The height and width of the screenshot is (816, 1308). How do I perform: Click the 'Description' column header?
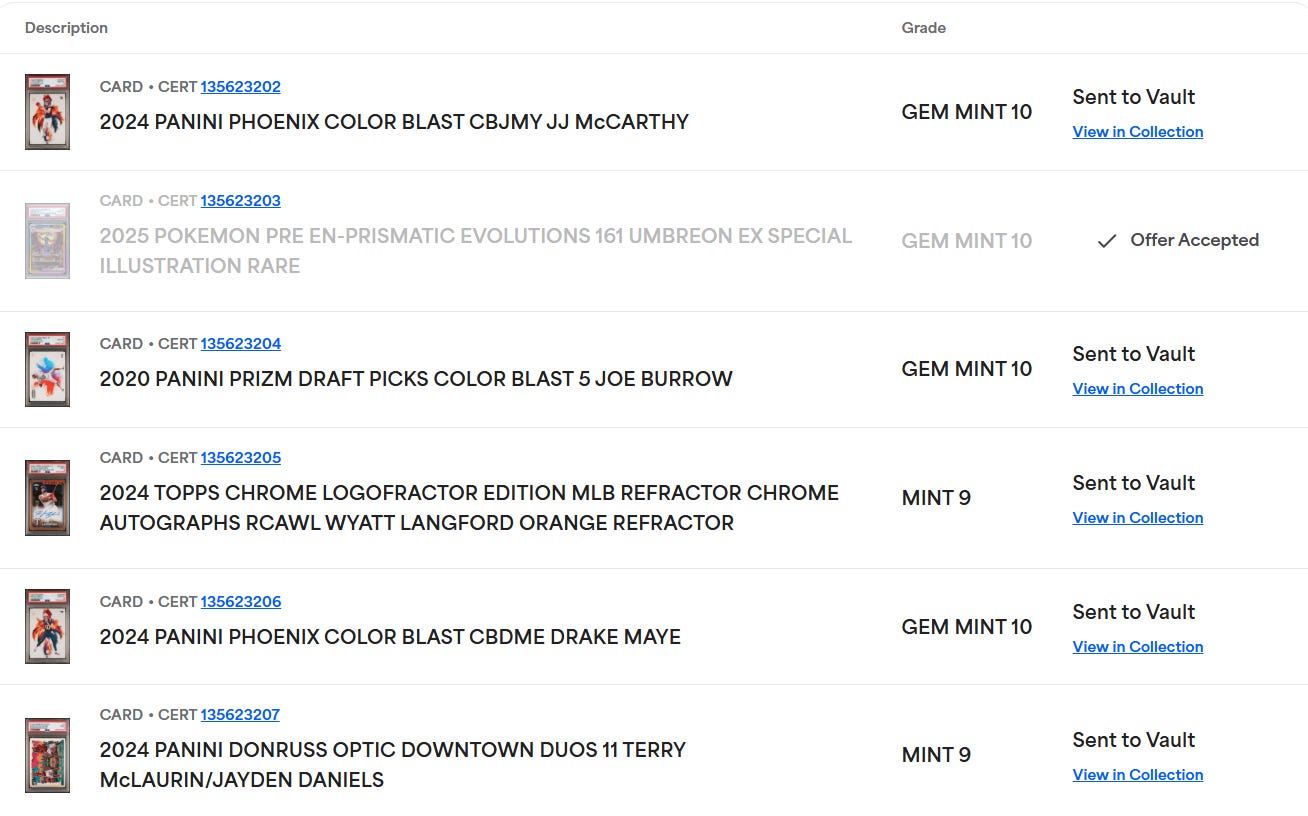66,28
